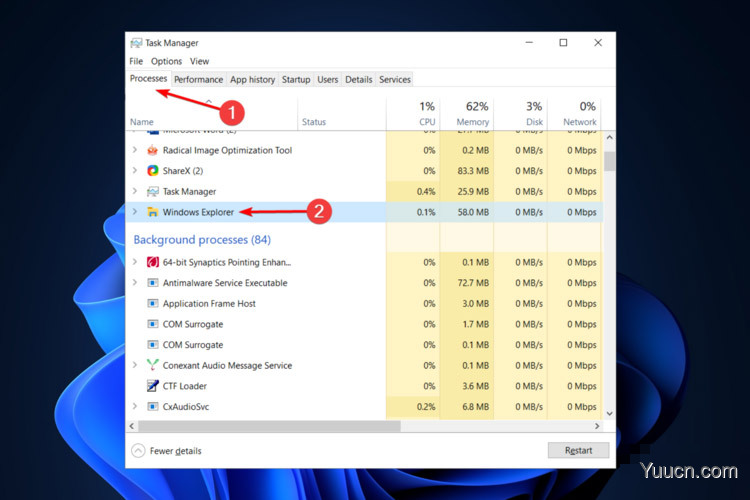Open the Startup tab
This screenshot has width=750, height=500.
click(295, 80)
